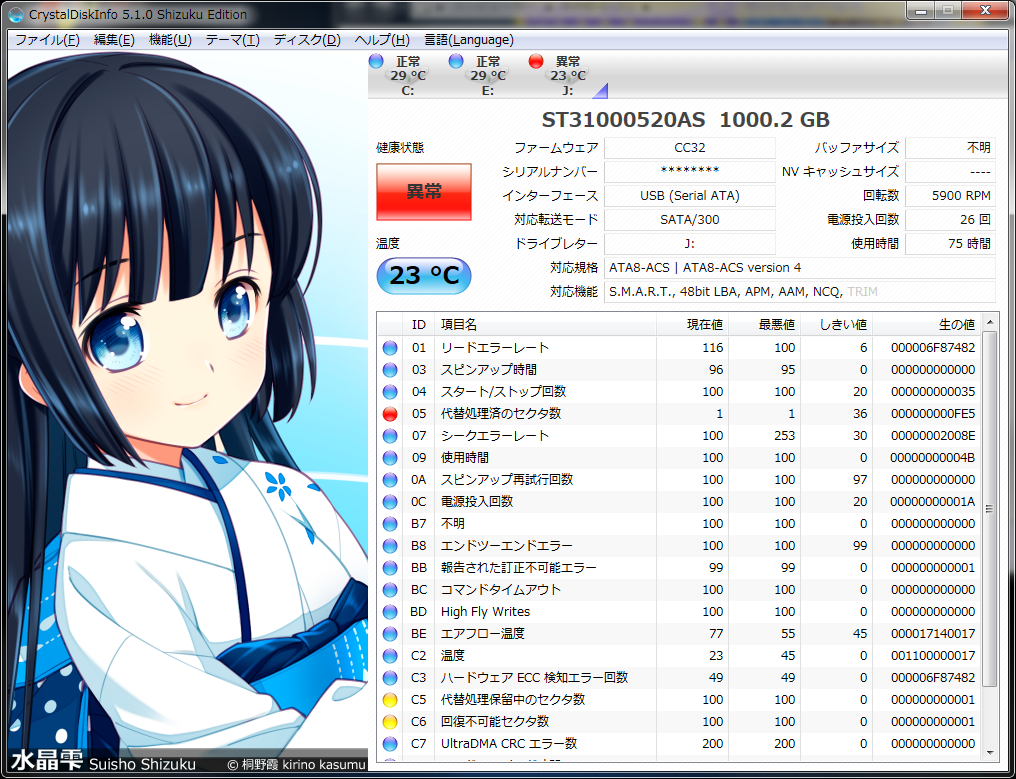Click the red status icon for ID 05
Screen dimensions: 1016x779
point(390,414)
